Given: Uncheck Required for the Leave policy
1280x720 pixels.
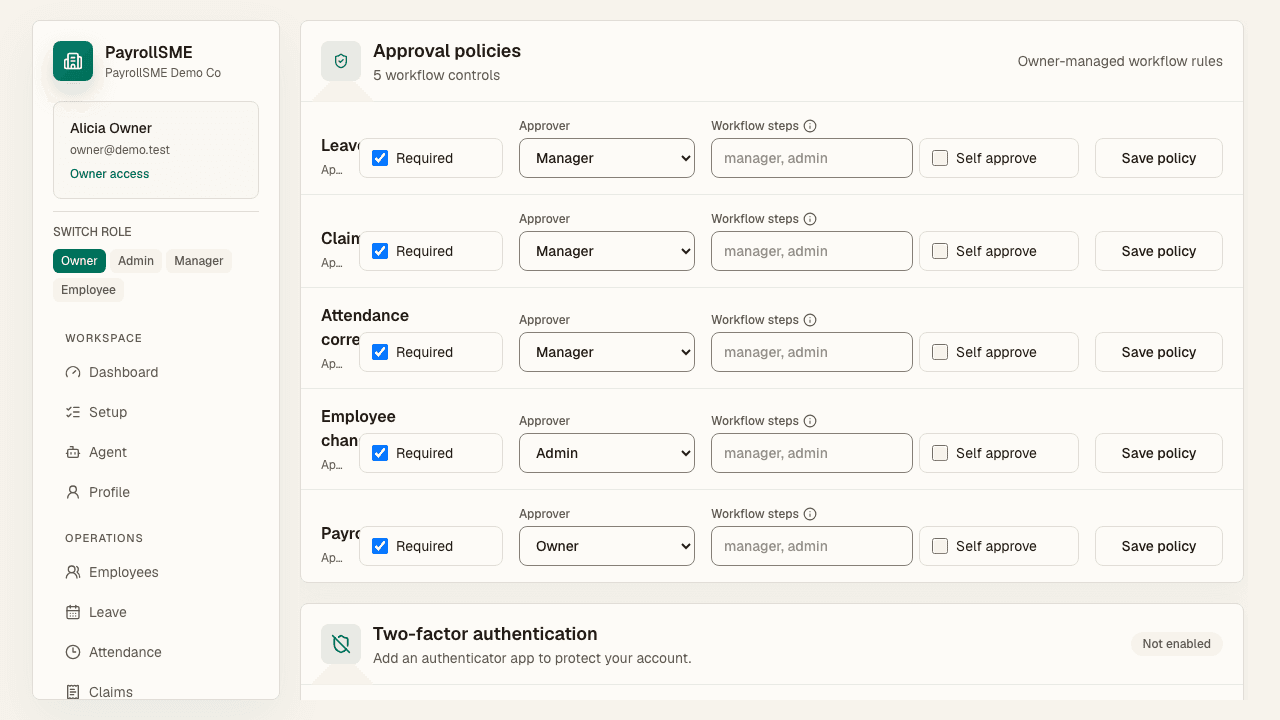Looking at the screenshot, I should coord(380,158).
